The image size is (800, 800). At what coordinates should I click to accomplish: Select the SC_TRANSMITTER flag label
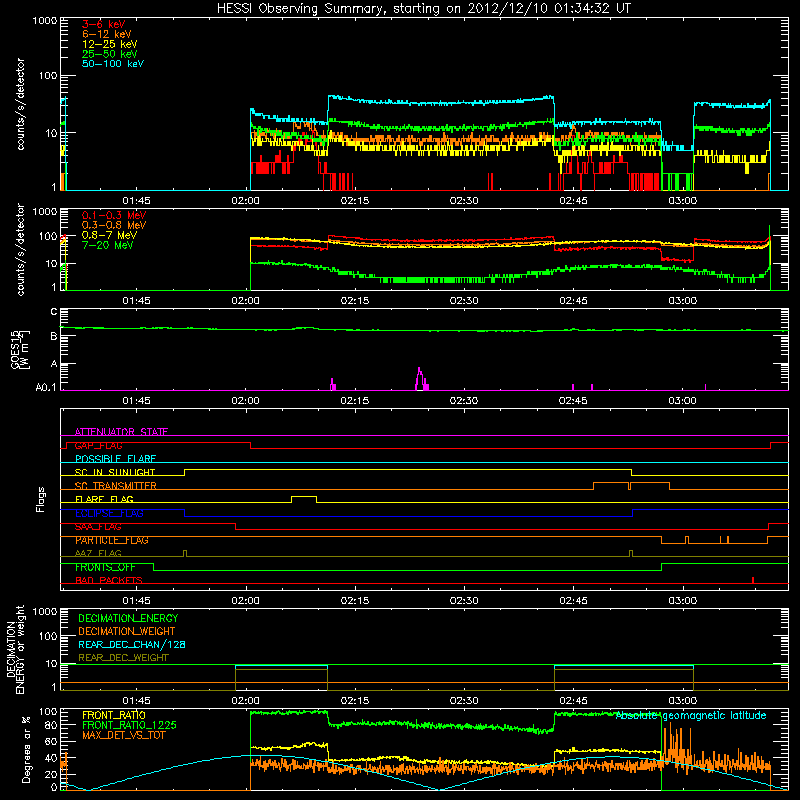(115, 486)
